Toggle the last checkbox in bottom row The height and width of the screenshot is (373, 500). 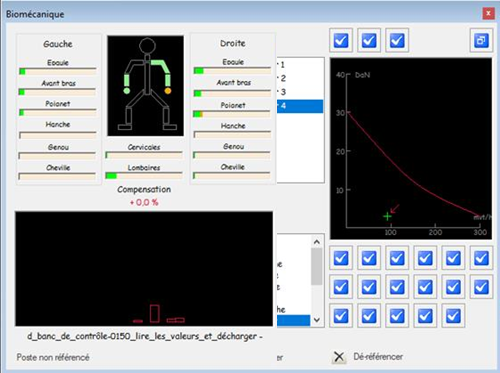(x=453, y=316)
